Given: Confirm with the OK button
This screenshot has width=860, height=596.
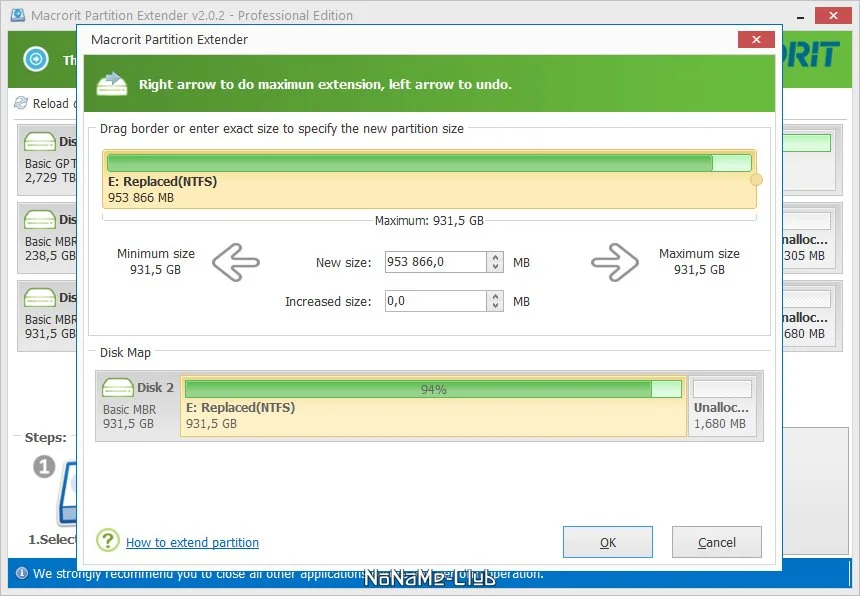Looking at the screenshot, I should [608, 542].
